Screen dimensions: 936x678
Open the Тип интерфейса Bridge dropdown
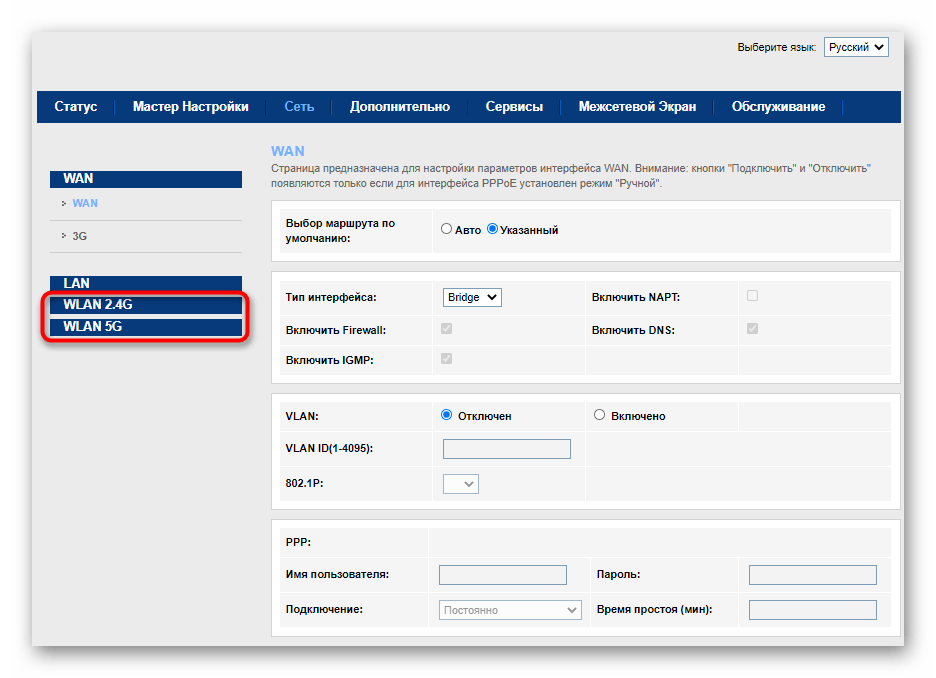[x=472, y=297]
